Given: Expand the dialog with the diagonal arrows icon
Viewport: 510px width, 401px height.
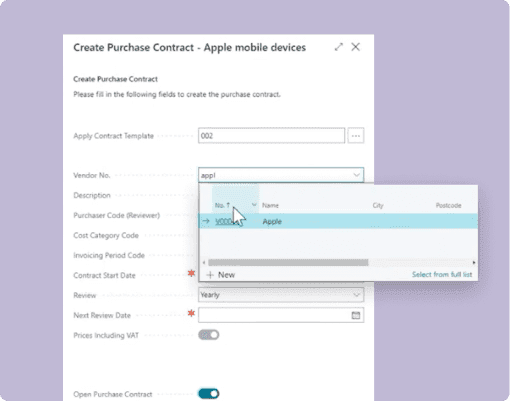Looking at the screenshot, I should [x=339, y=47].
